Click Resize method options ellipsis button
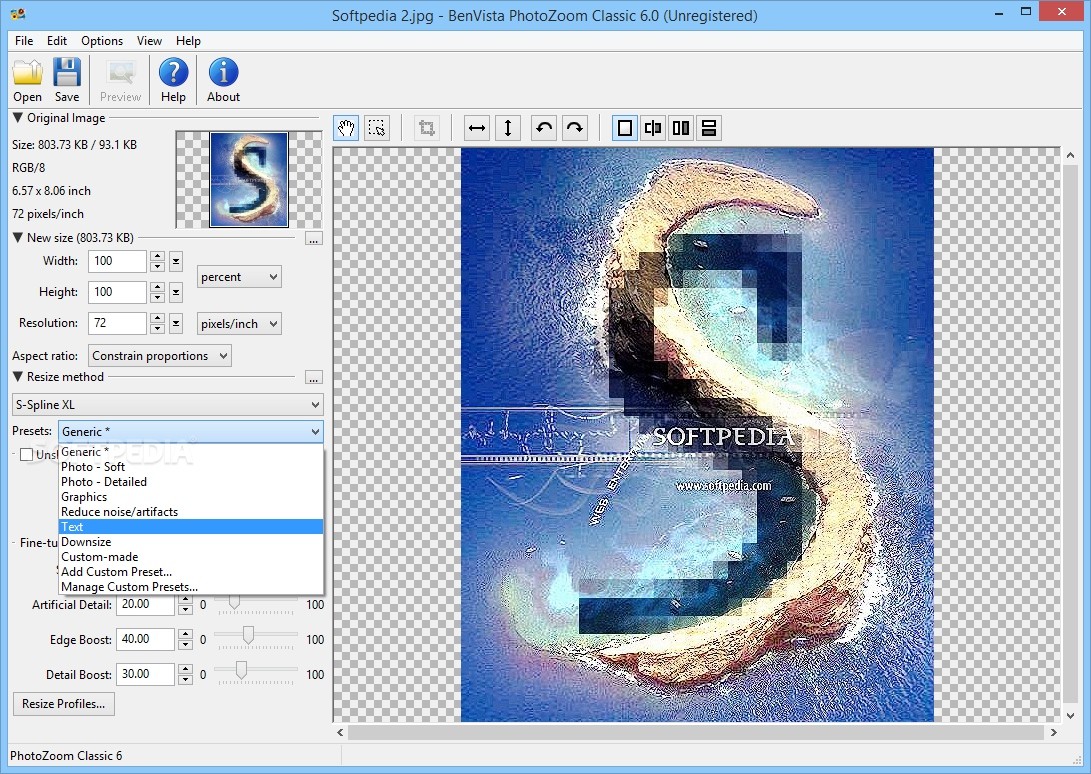This screenshot has height=774, width=1091. click(x=314, y=378)
